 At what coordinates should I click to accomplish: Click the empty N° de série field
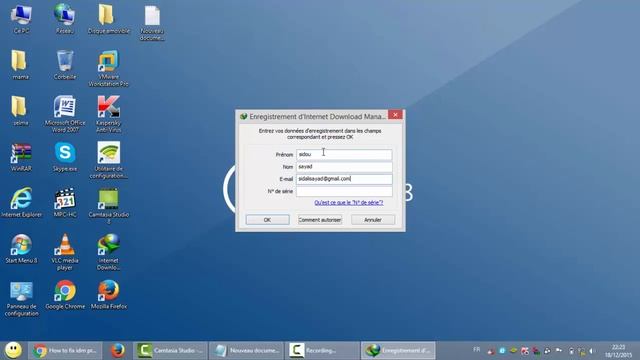pyautogui.click(x=344, y=191)
